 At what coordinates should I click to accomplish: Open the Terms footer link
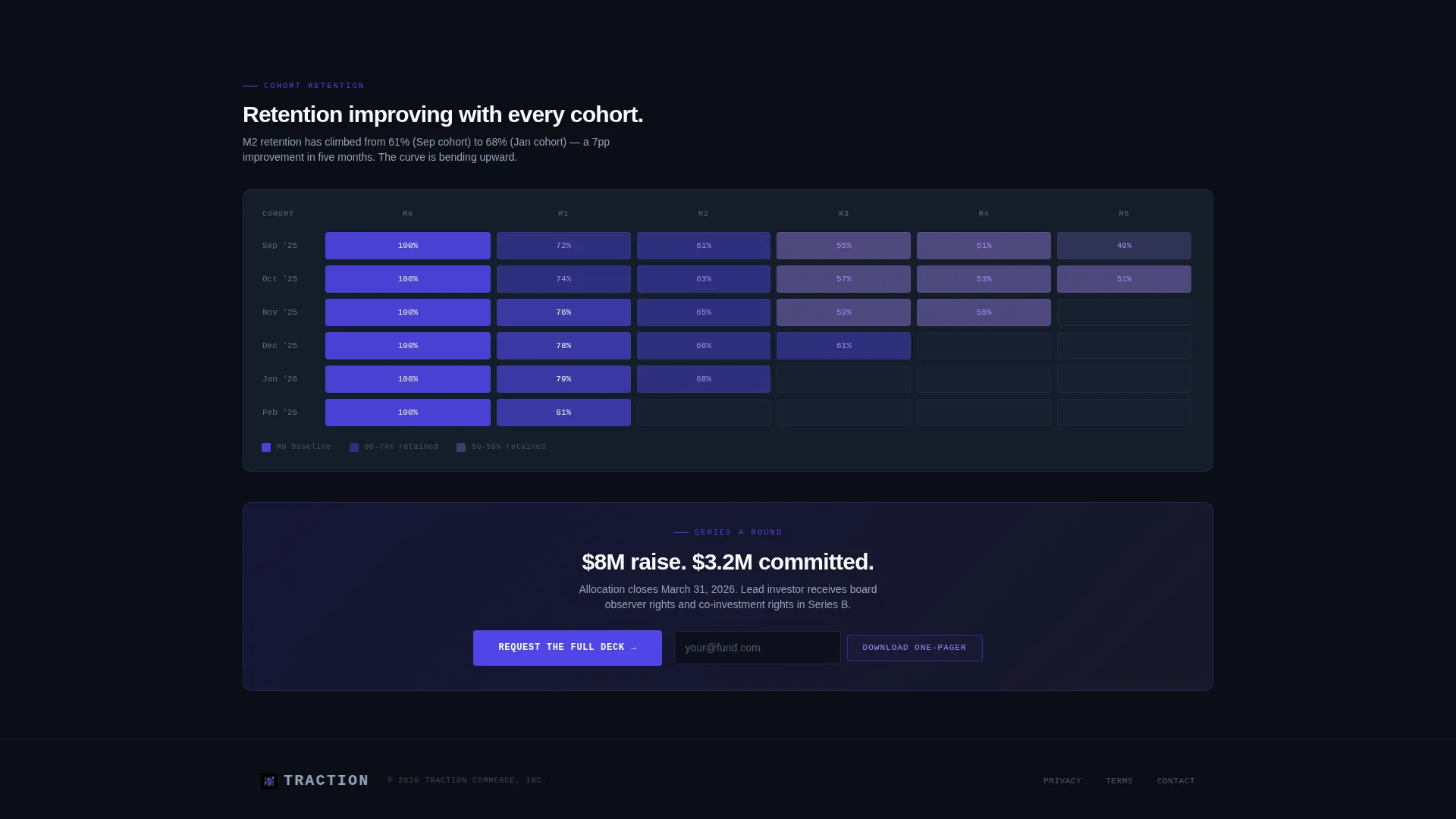(x=1119, y=781)
